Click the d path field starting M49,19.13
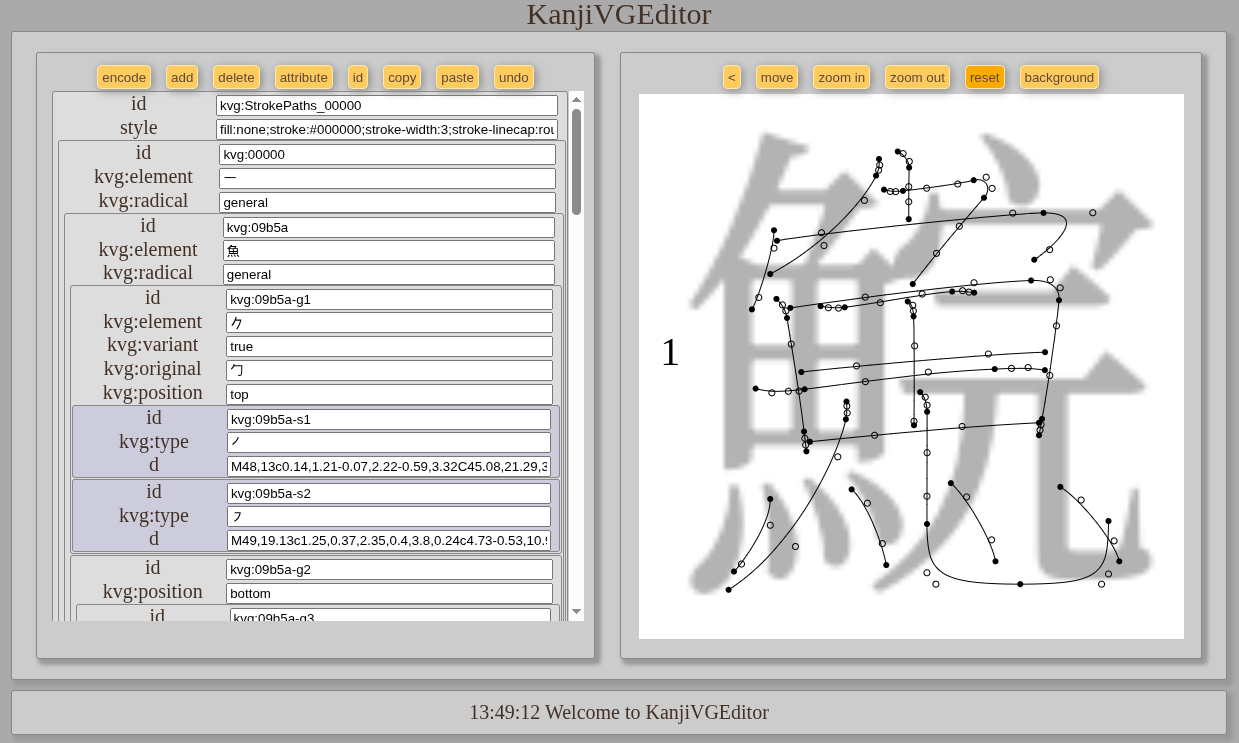The image size is (1239, 743). pos(389,540)
